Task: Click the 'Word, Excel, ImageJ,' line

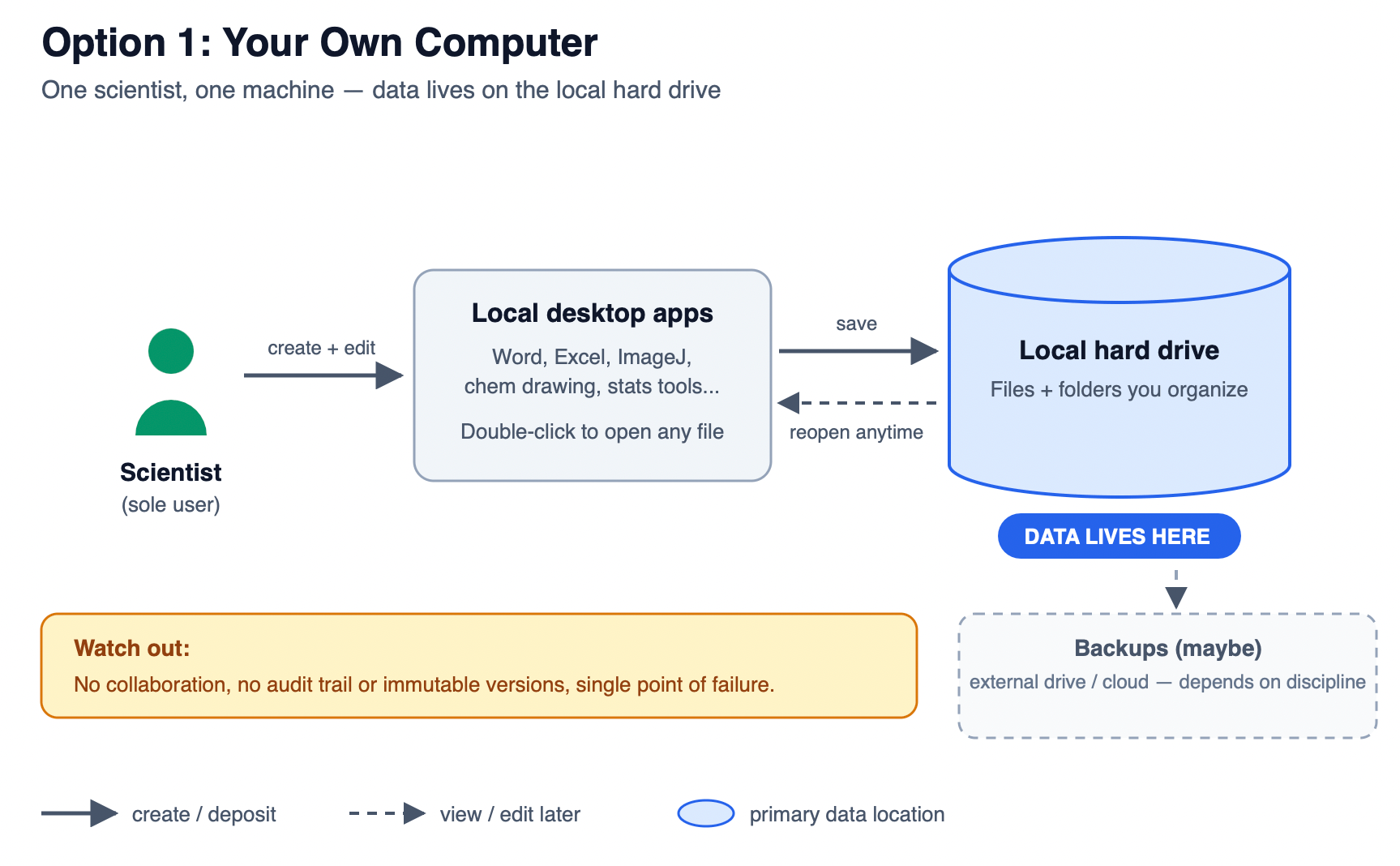Action: pos(592,358)
